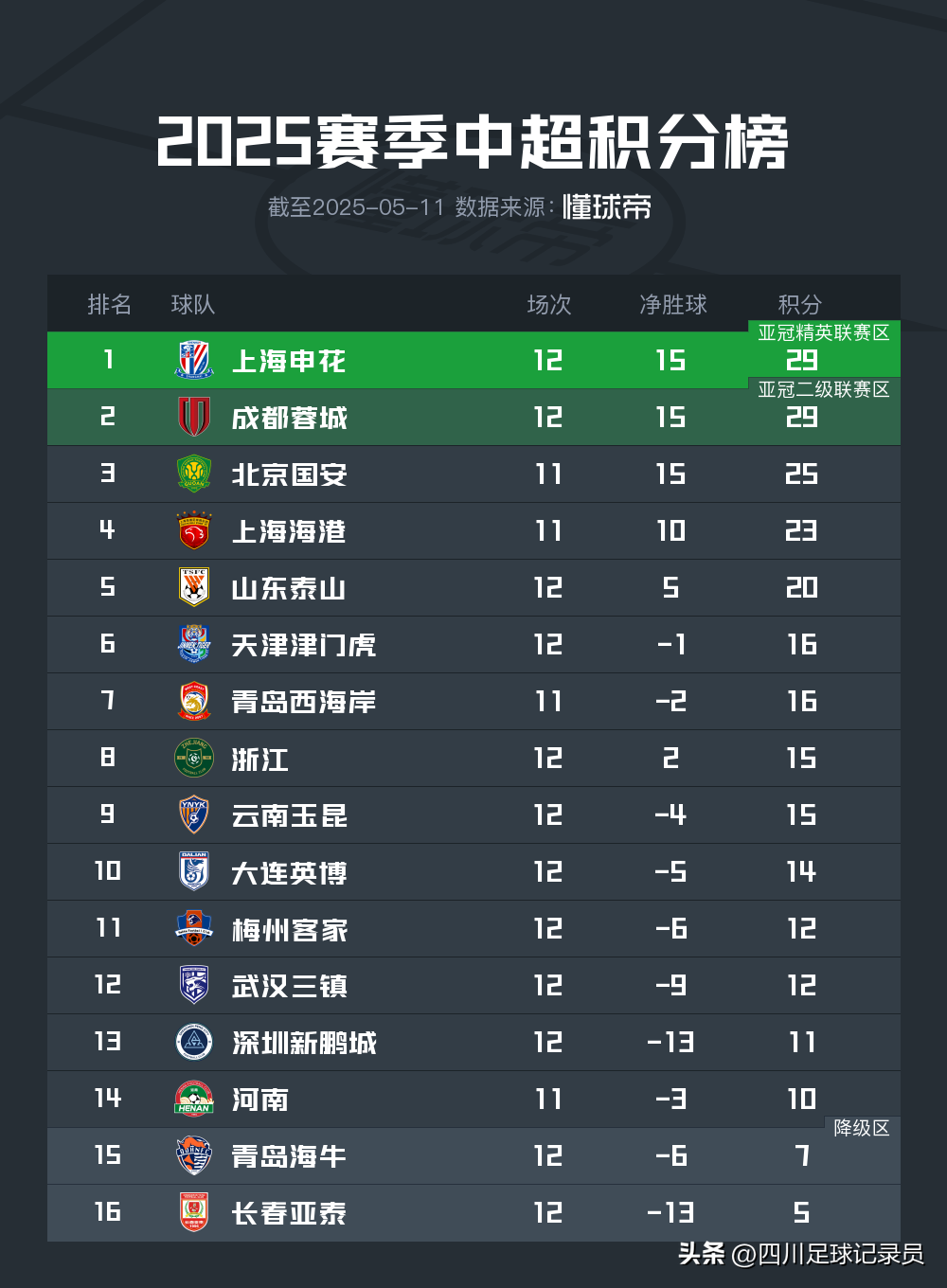Click the 头条 @四川足球记录员 watermark
Viewport: 947px width, 1288px height.
[800, 1254]
